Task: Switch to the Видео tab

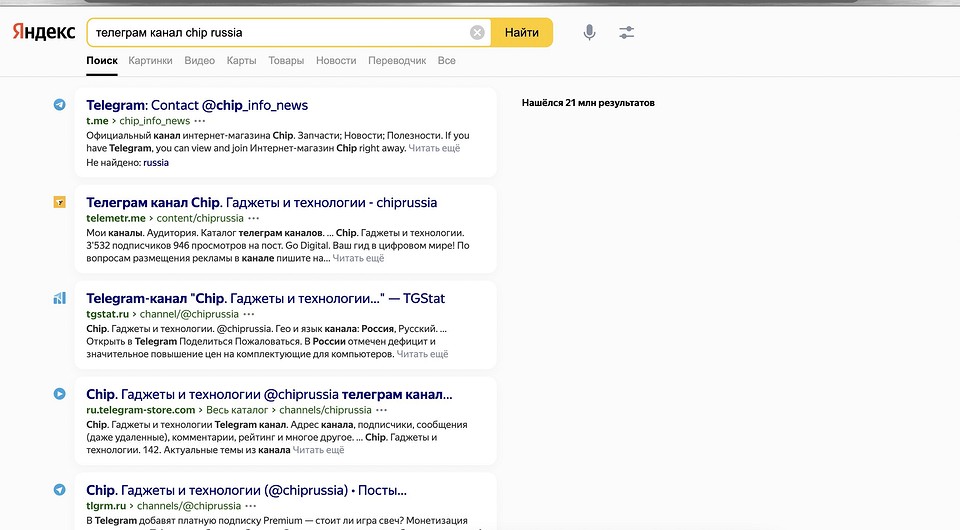Action: (x=200, y=61)
